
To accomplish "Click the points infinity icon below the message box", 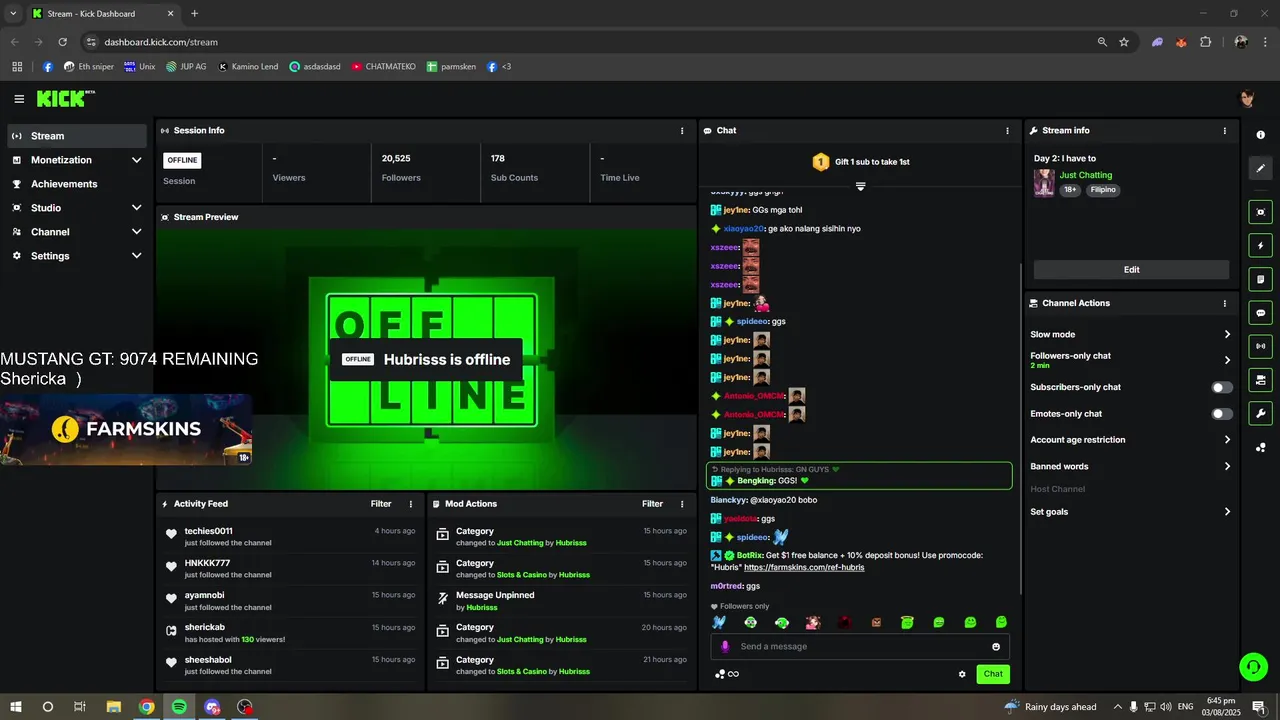I will (x=727, y=674).
